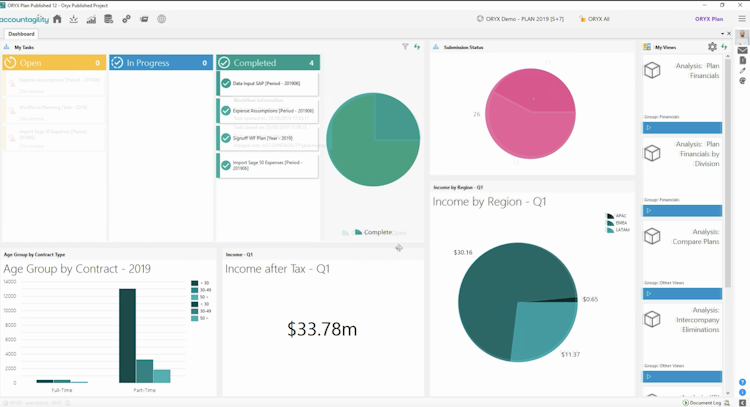Open Import Sage 50 Expenses completed task
The width and height of the screenshot is (750, 407).
pyautogui.click(x=268, y=165)
